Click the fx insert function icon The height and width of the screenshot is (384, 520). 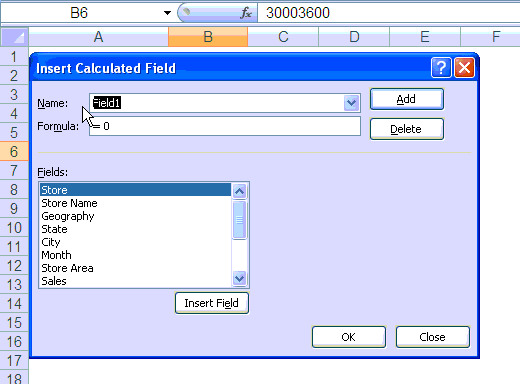coord(246,13)
